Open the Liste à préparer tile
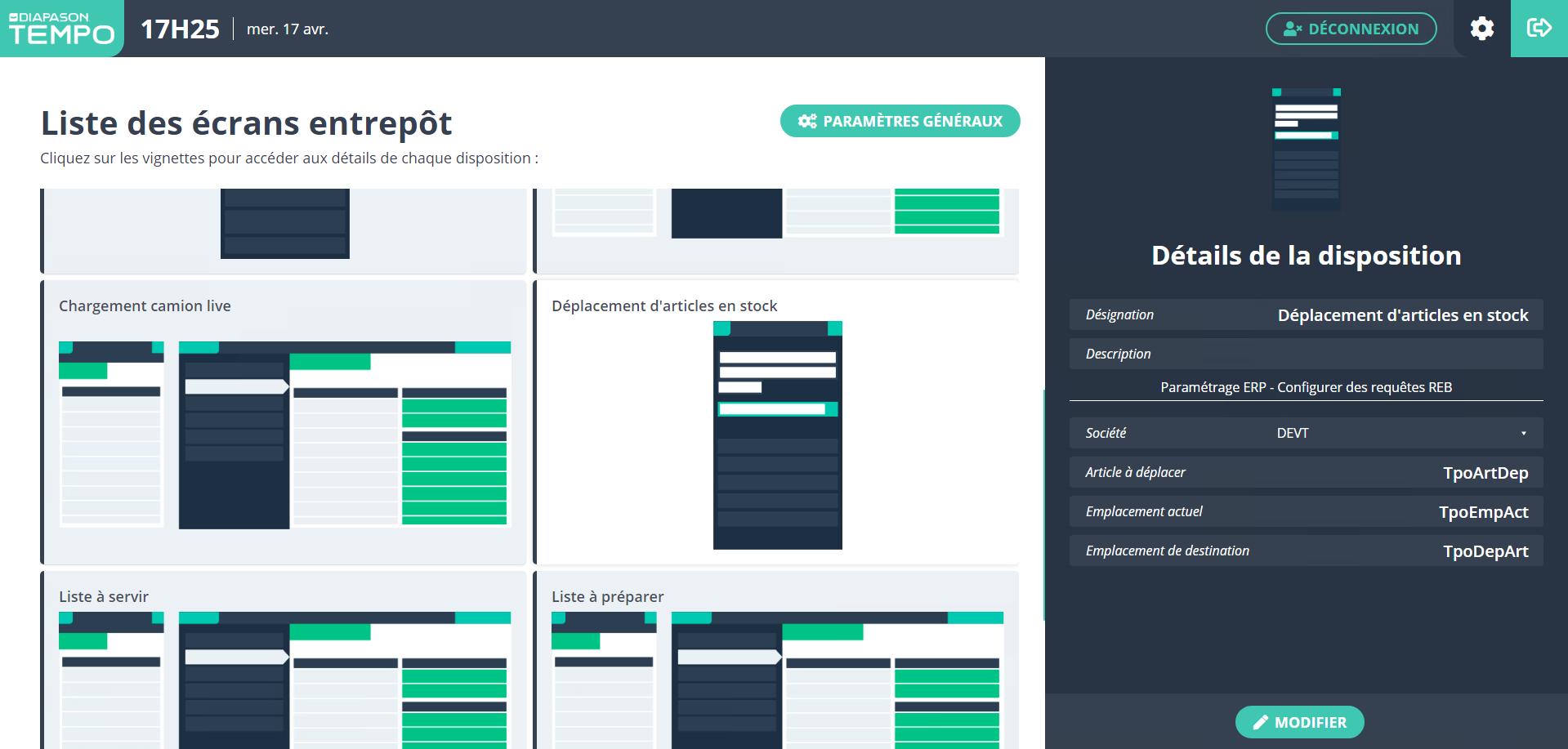The height and width of the screenshot is (749, 1568). point(776,662)
